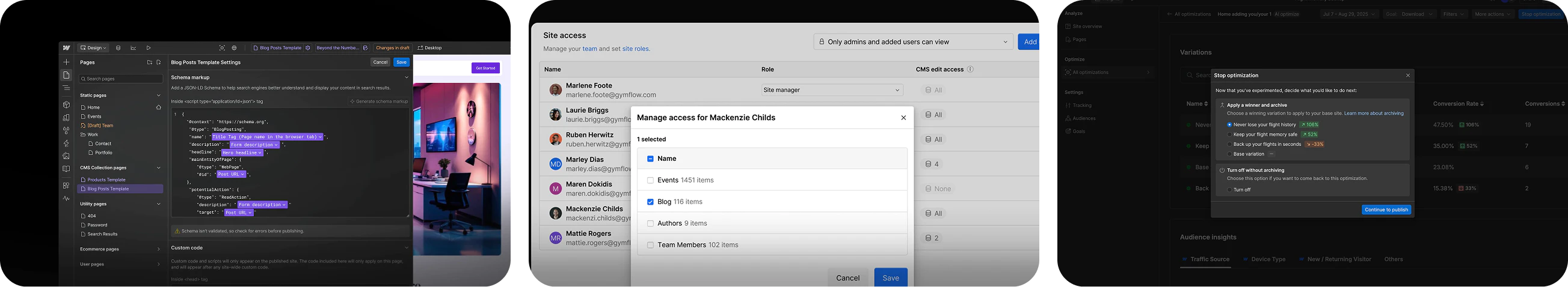Open Learn more about archiving link
Screen dimensions: 1568x287
[1374, 113]
